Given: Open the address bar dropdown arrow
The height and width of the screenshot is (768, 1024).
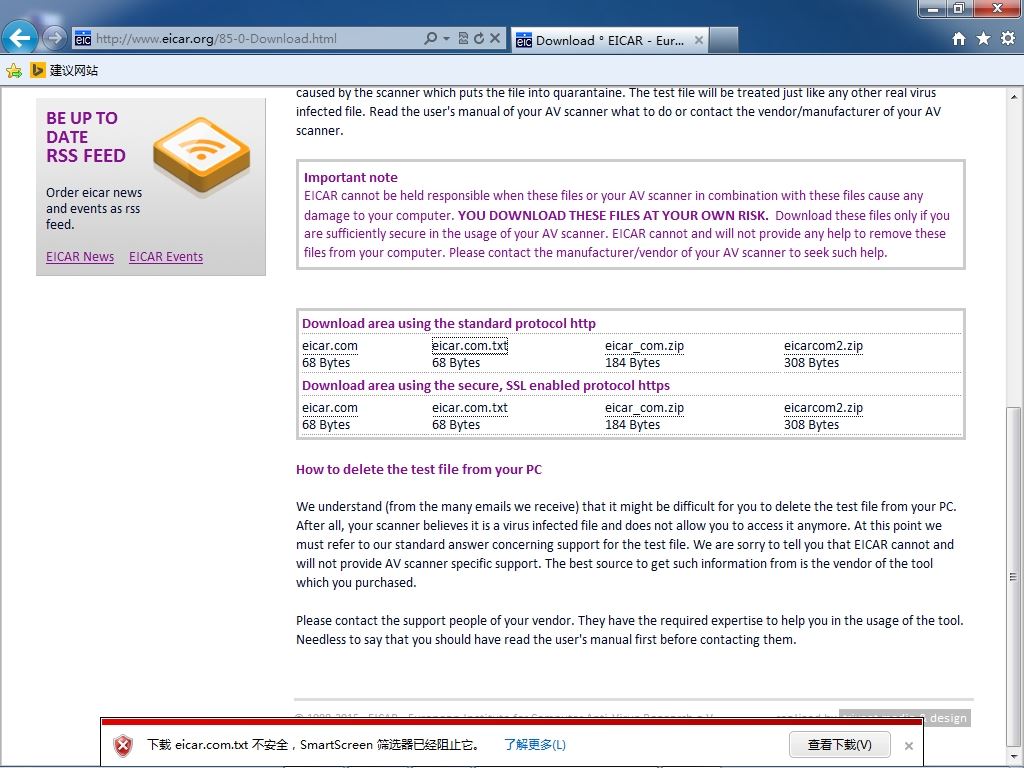Looking at the screenshot, I should [x=447, y=39].
